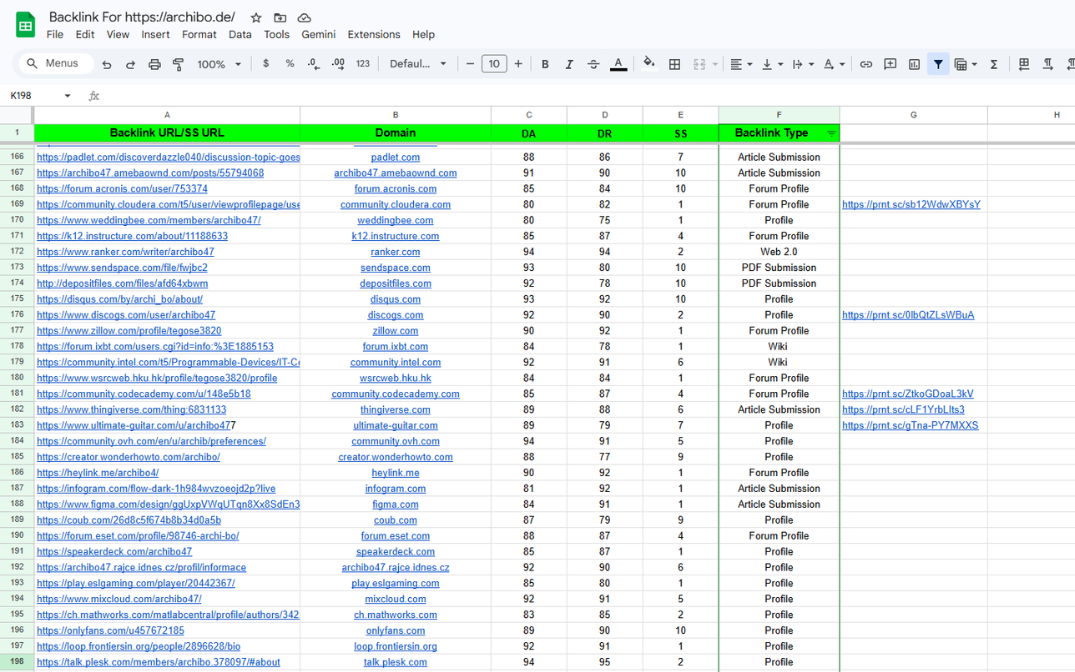
Task: Click the Undo icon in toolbar
Action: 107,64
